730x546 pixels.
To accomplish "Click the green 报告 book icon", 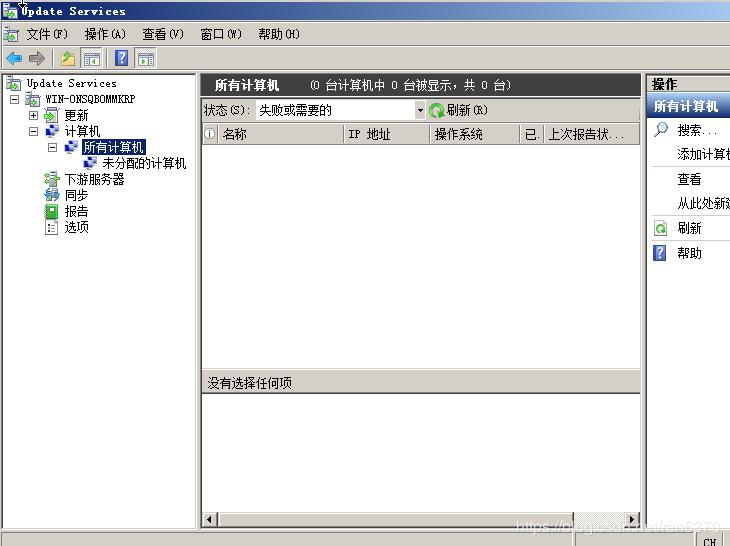I will (x=52, y=211).
